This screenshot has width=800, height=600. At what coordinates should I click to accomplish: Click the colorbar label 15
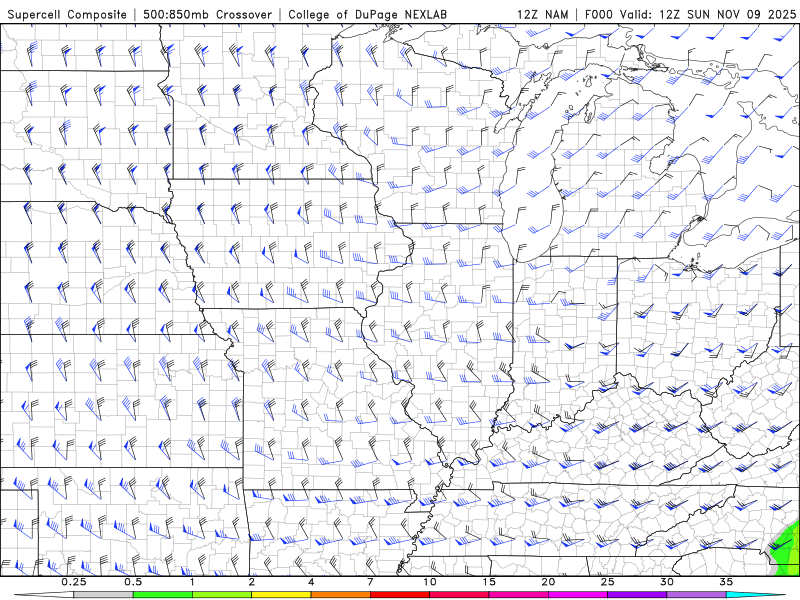(489, 582)
